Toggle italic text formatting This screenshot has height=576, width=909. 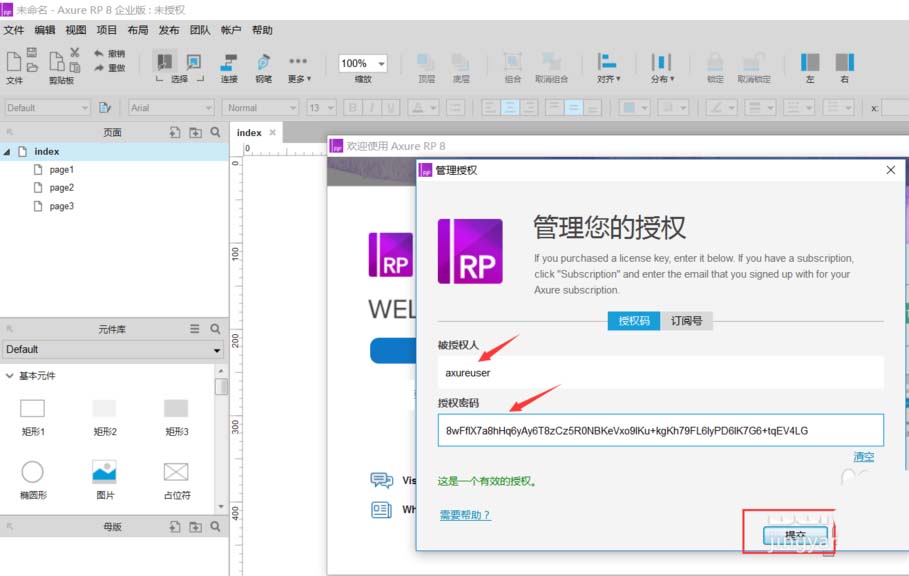tap(370, 108)
